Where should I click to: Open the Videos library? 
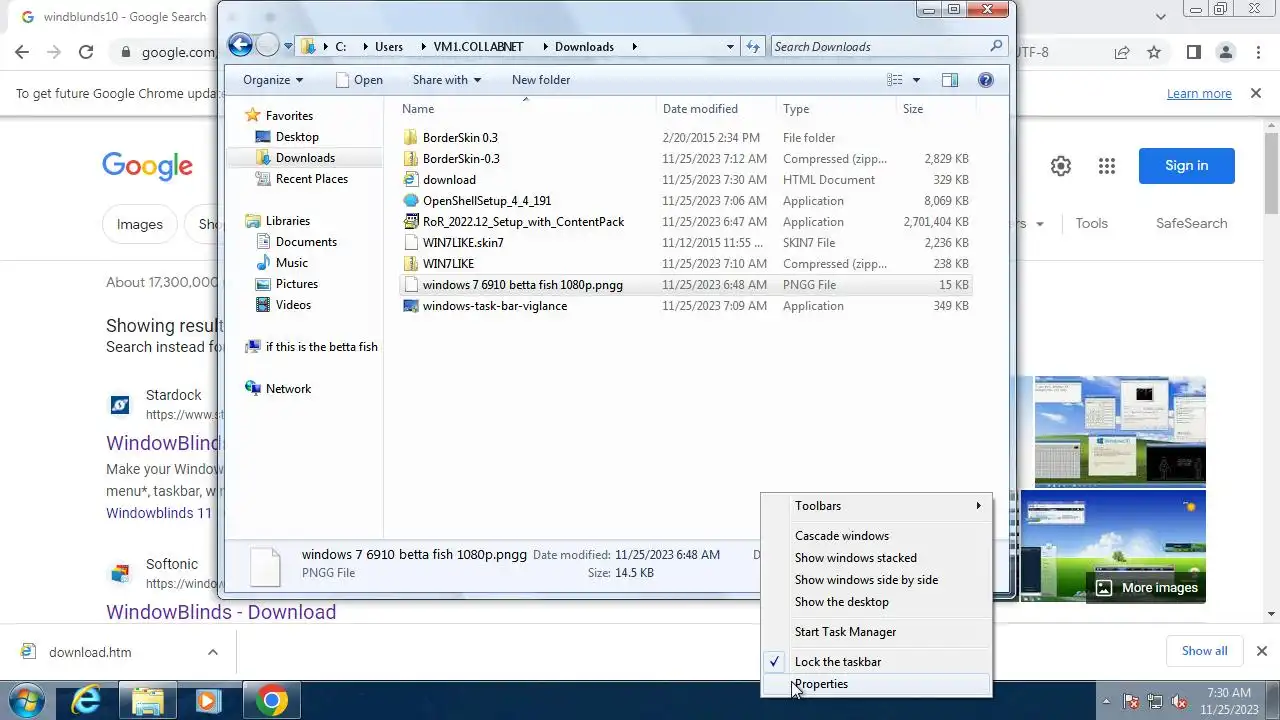tap(293, 305)
